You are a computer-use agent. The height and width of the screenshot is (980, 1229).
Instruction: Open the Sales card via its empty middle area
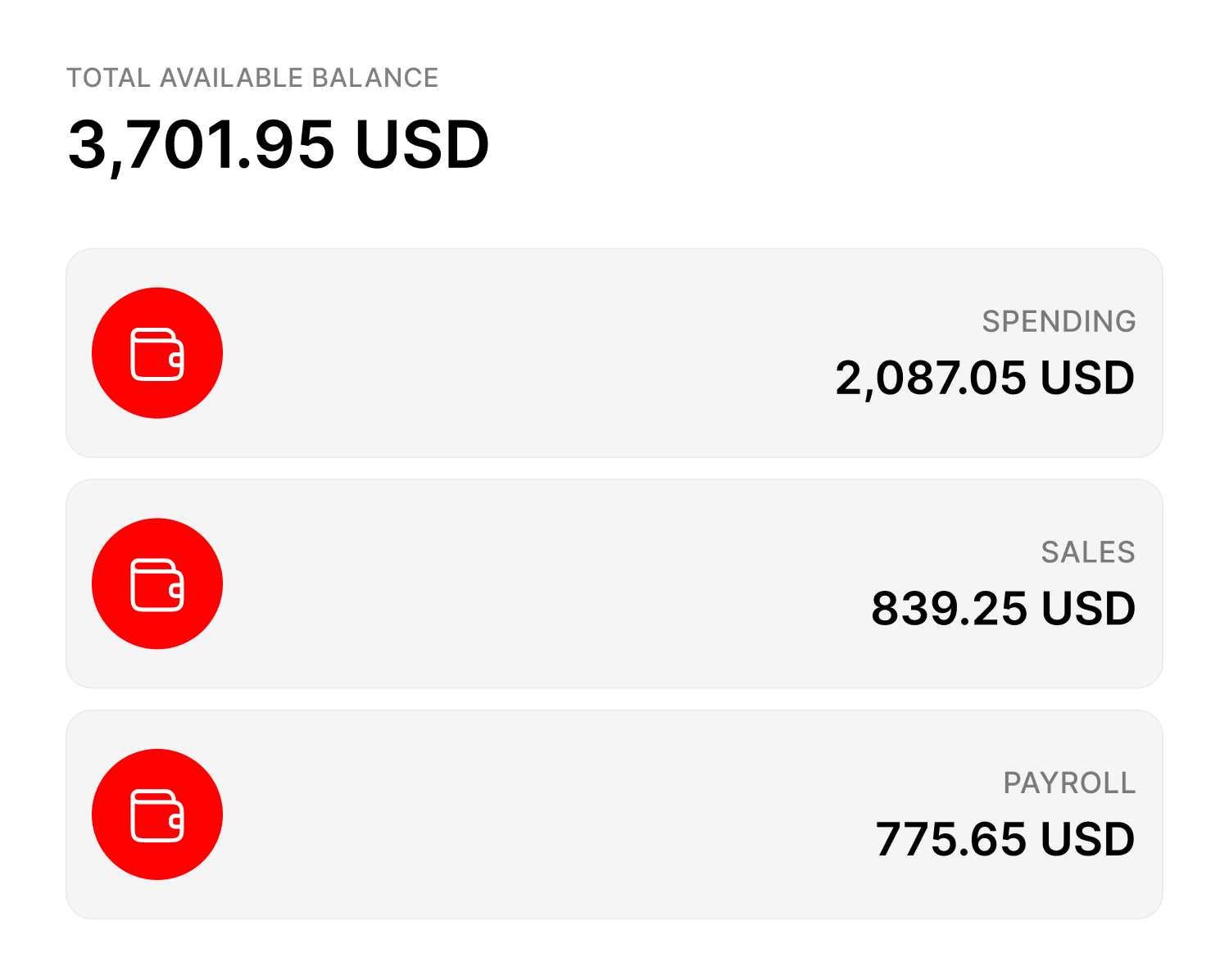[524, 584]
